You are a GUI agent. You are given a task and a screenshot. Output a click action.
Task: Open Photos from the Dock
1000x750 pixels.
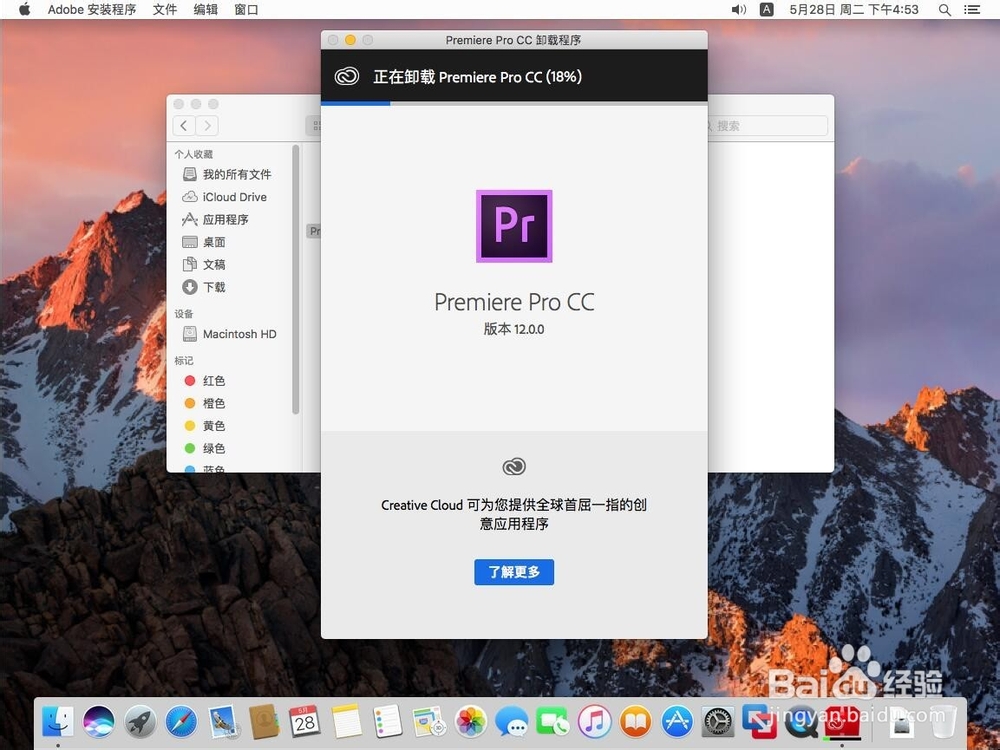471,722
